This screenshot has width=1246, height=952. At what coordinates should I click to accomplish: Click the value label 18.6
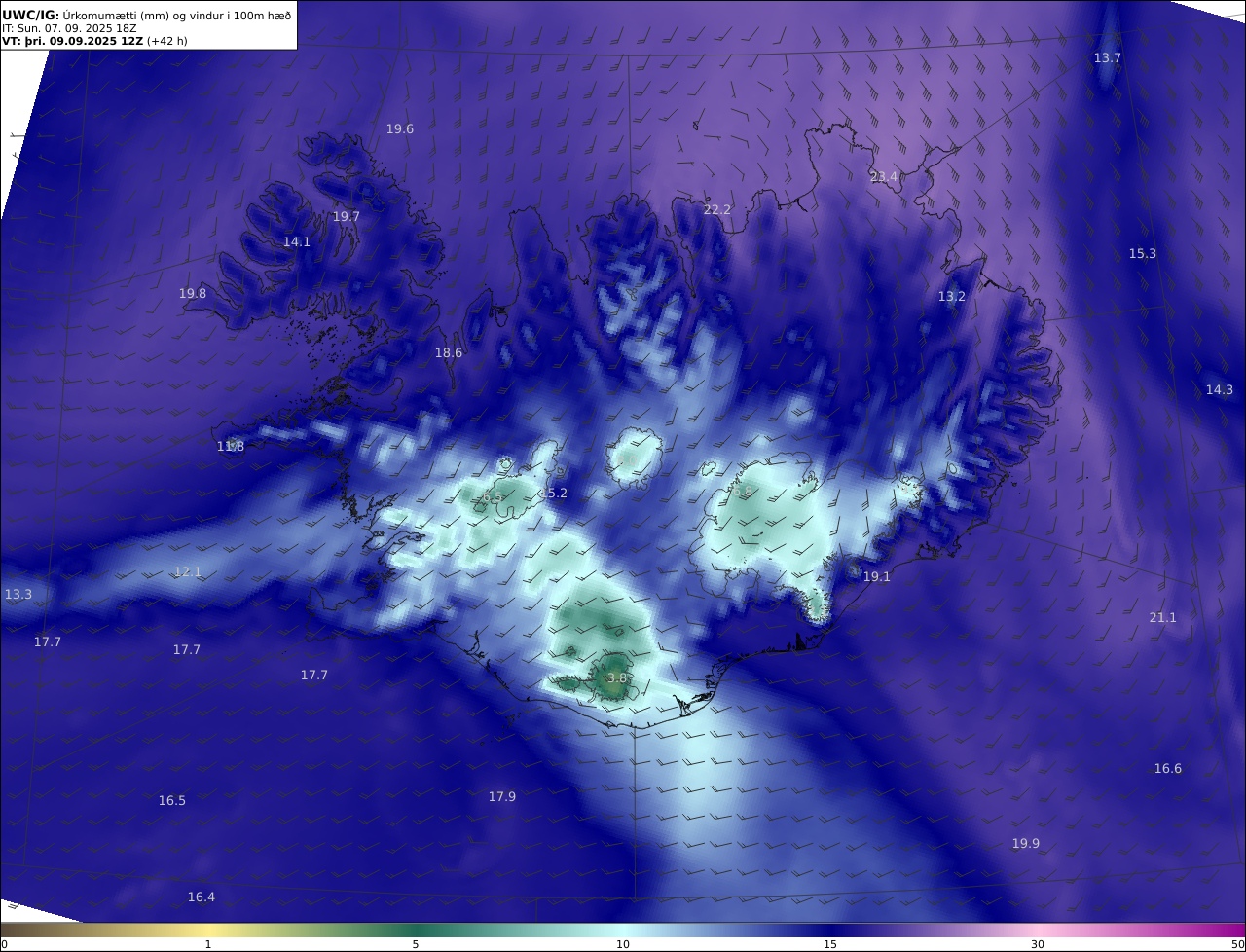(x=449, y=353)
